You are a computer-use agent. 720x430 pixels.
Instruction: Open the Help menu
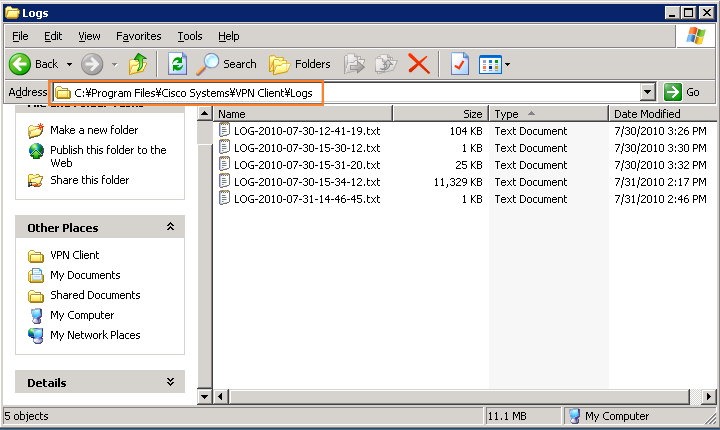point(228,36)
